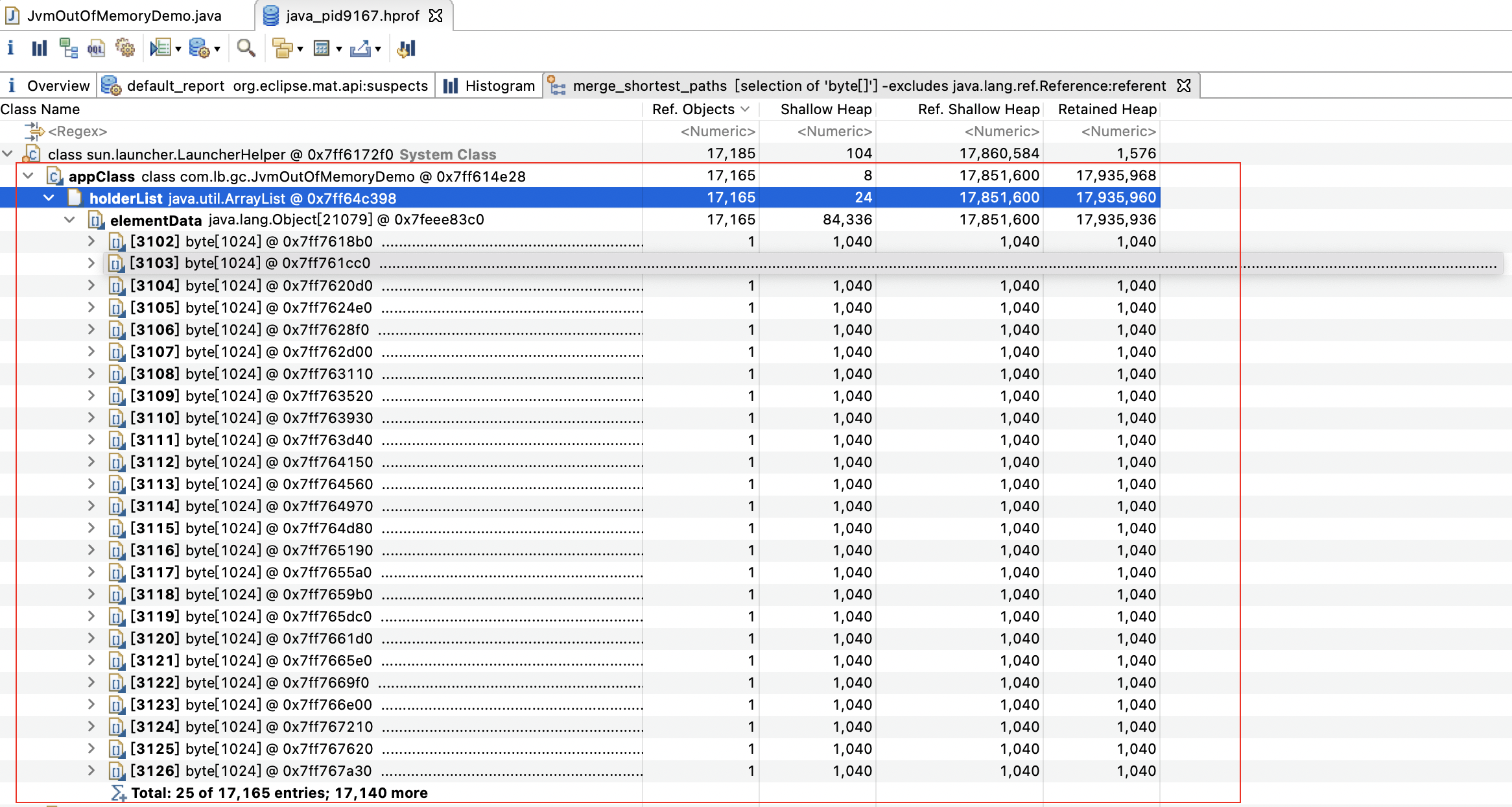Expand the [3110] byte[1024] entry
This screenshot has height=807, width=1512.
tap(91, 418)
